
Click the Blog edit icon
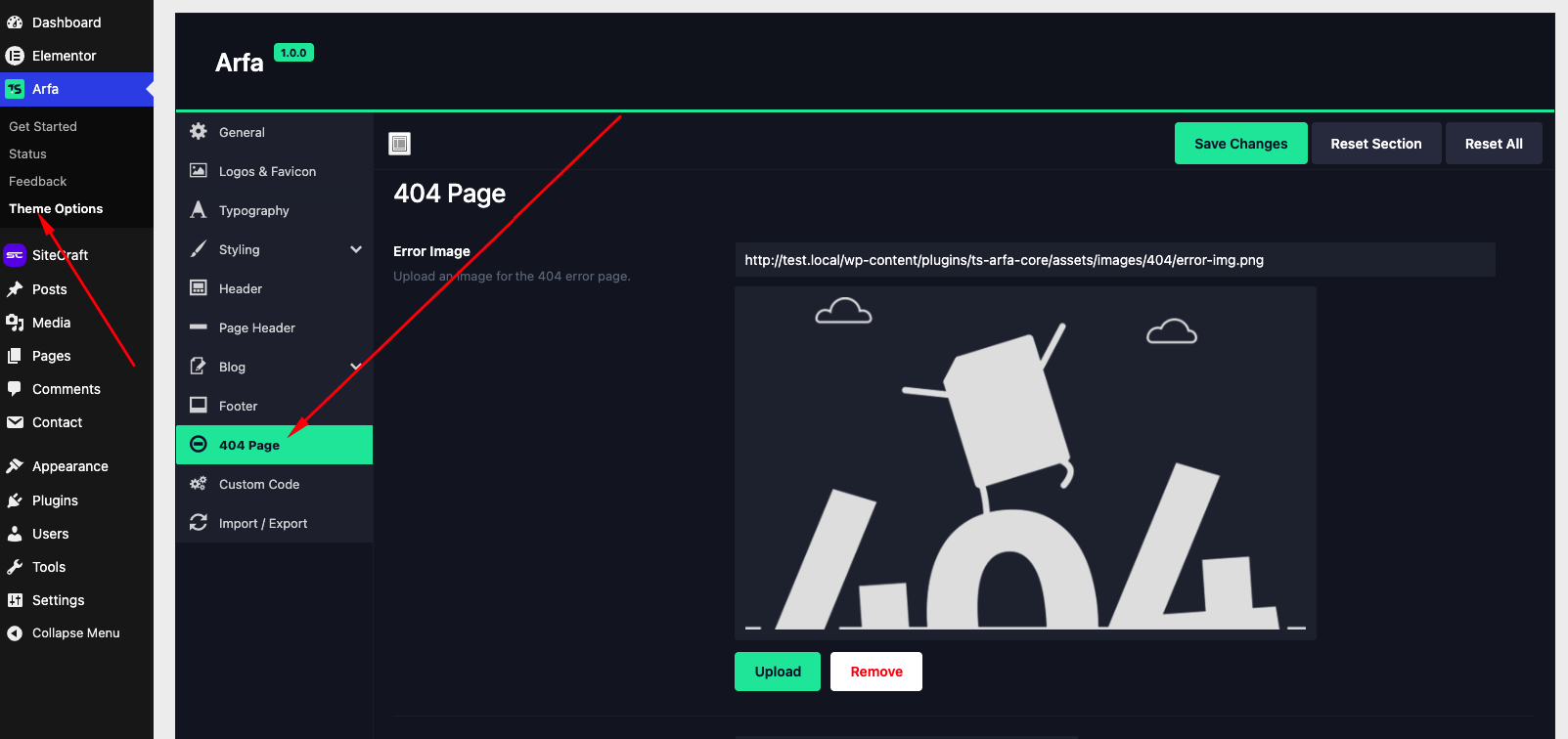tap(199, 366)
